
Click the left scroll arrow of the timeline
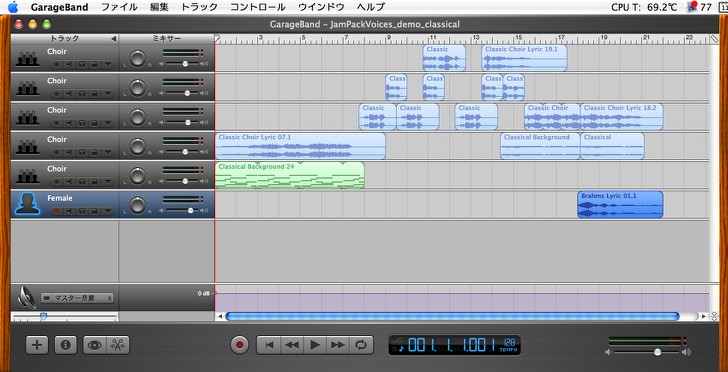[220, 316]
